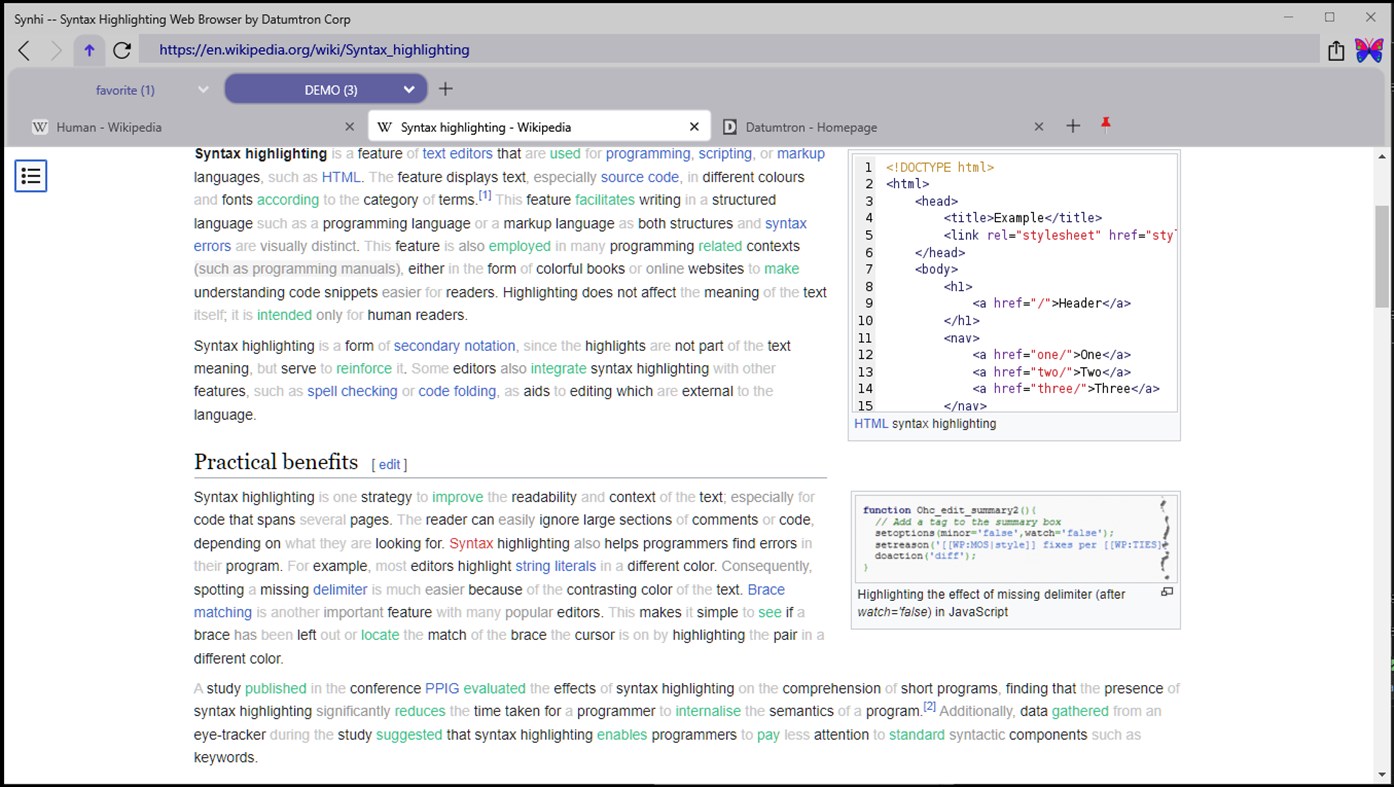The height and width of the screenshot is (787, 1394).
Task: Click the butterfly icon in the toolbar
Action: coord(1369,48)
